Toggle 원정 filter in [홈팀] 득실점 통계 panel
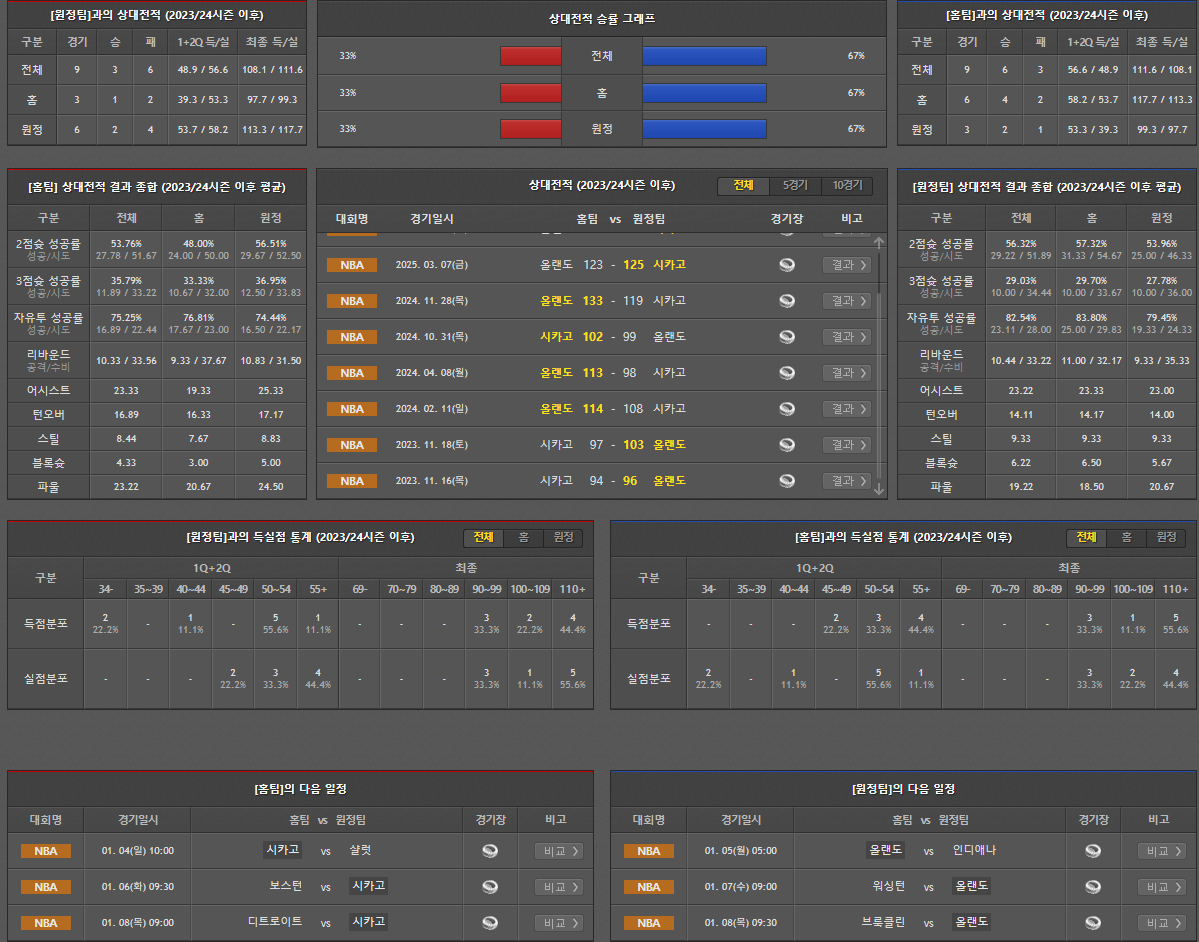The height and width of the screenshot is (942, 1199). [1166, 538]
